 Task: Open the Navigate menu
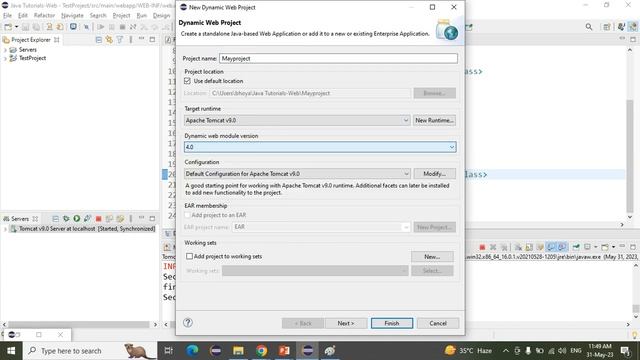click(x=72, y=16)
